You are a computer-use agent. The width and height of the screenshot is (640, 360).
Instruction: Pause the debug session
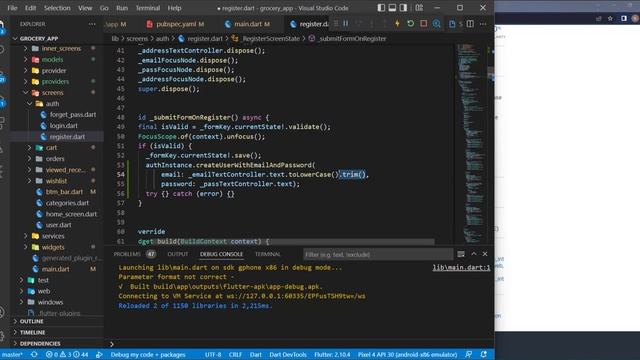pyautogui.click(x=346, y=24)
